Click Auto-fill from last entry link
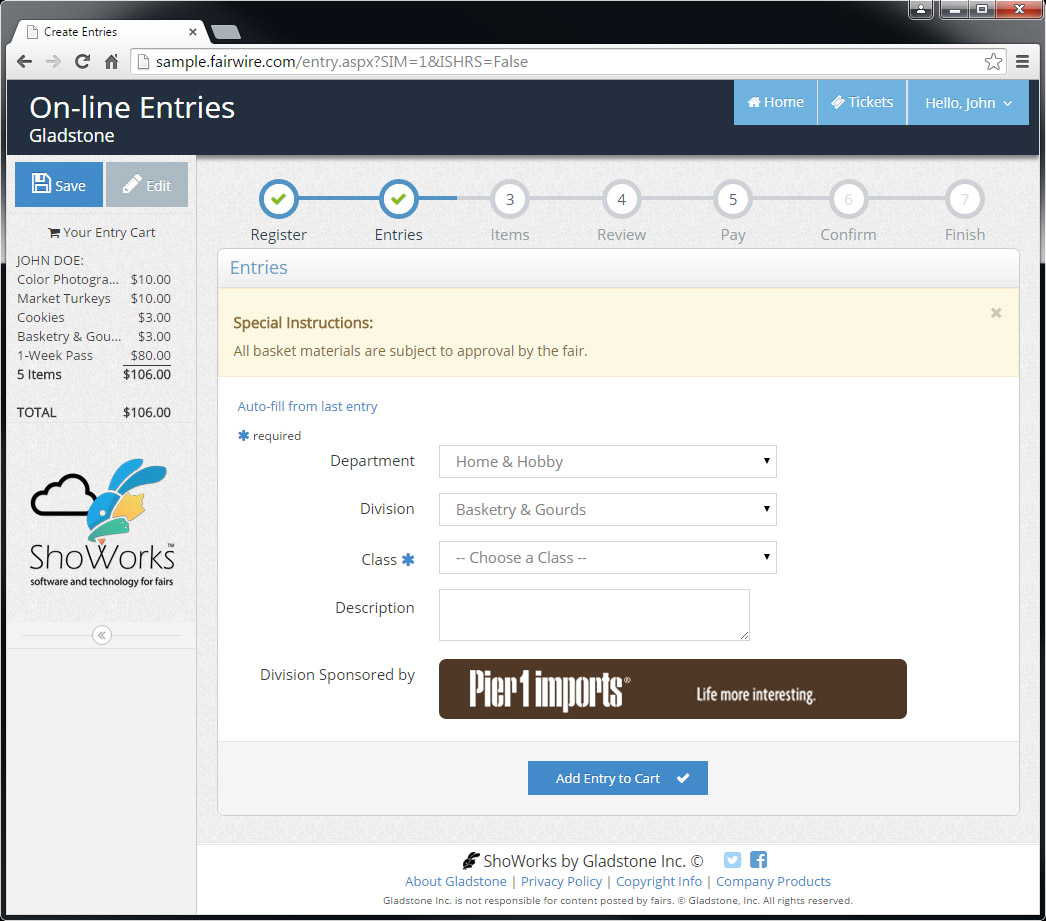 (x=307, y=407)
